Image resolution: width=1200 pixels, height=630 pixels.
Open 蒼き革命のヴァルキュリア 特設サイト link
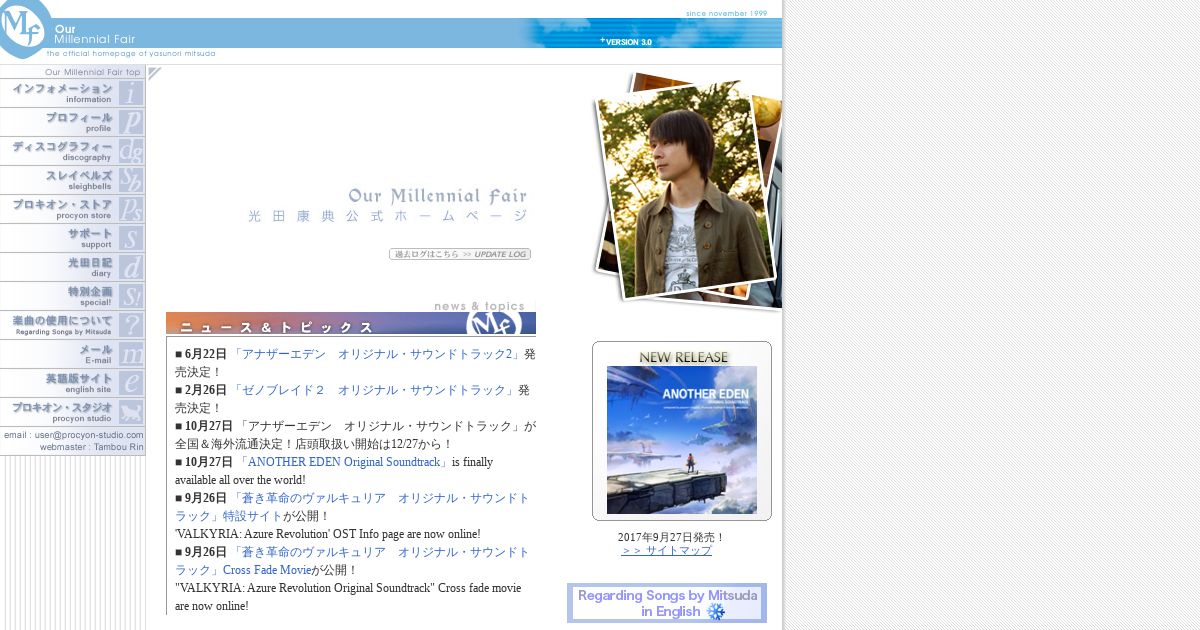[352, 507]
